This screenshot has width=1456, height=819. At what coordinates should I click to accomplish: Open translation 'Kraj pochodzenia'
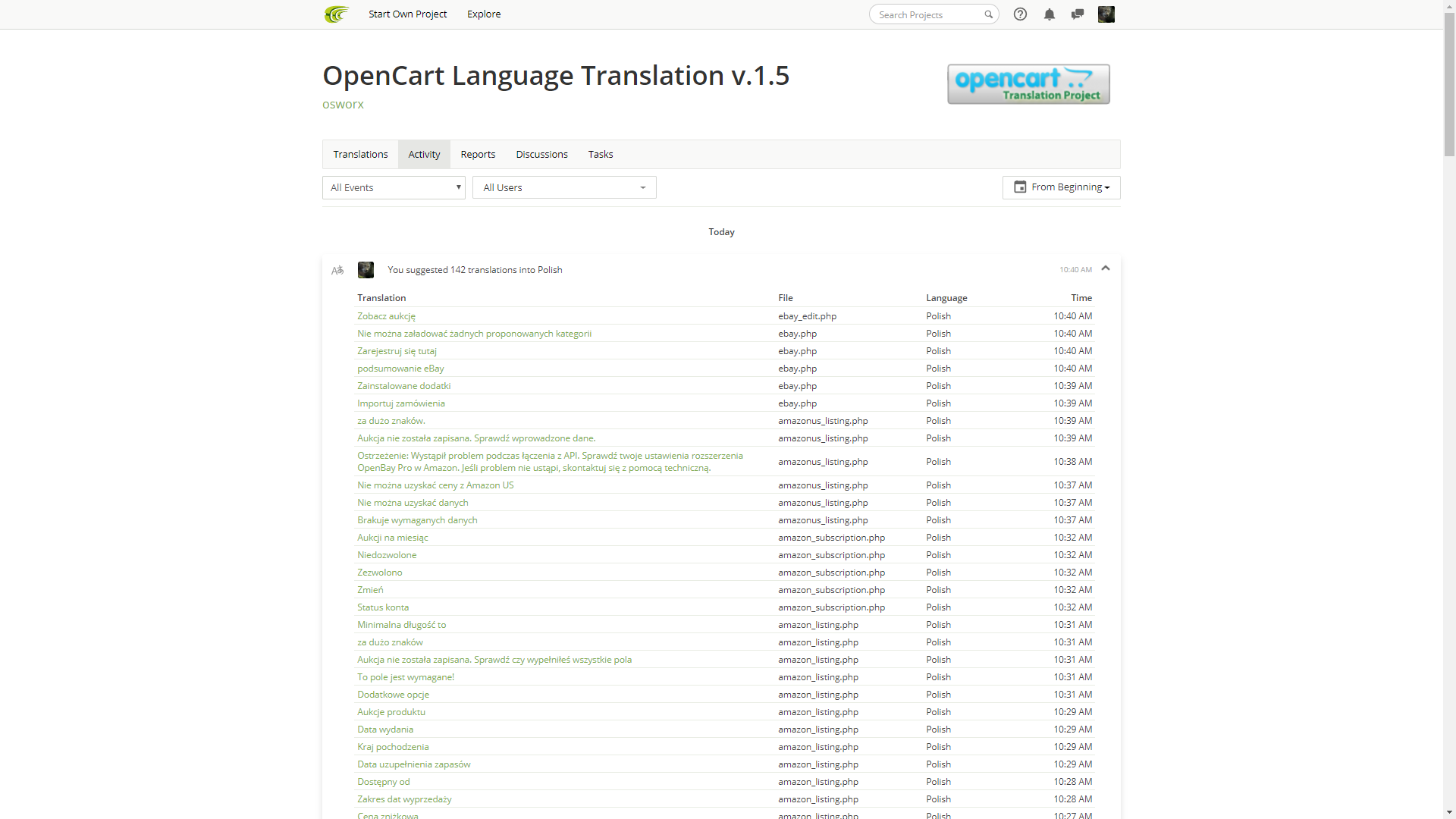tap(393, 747)
